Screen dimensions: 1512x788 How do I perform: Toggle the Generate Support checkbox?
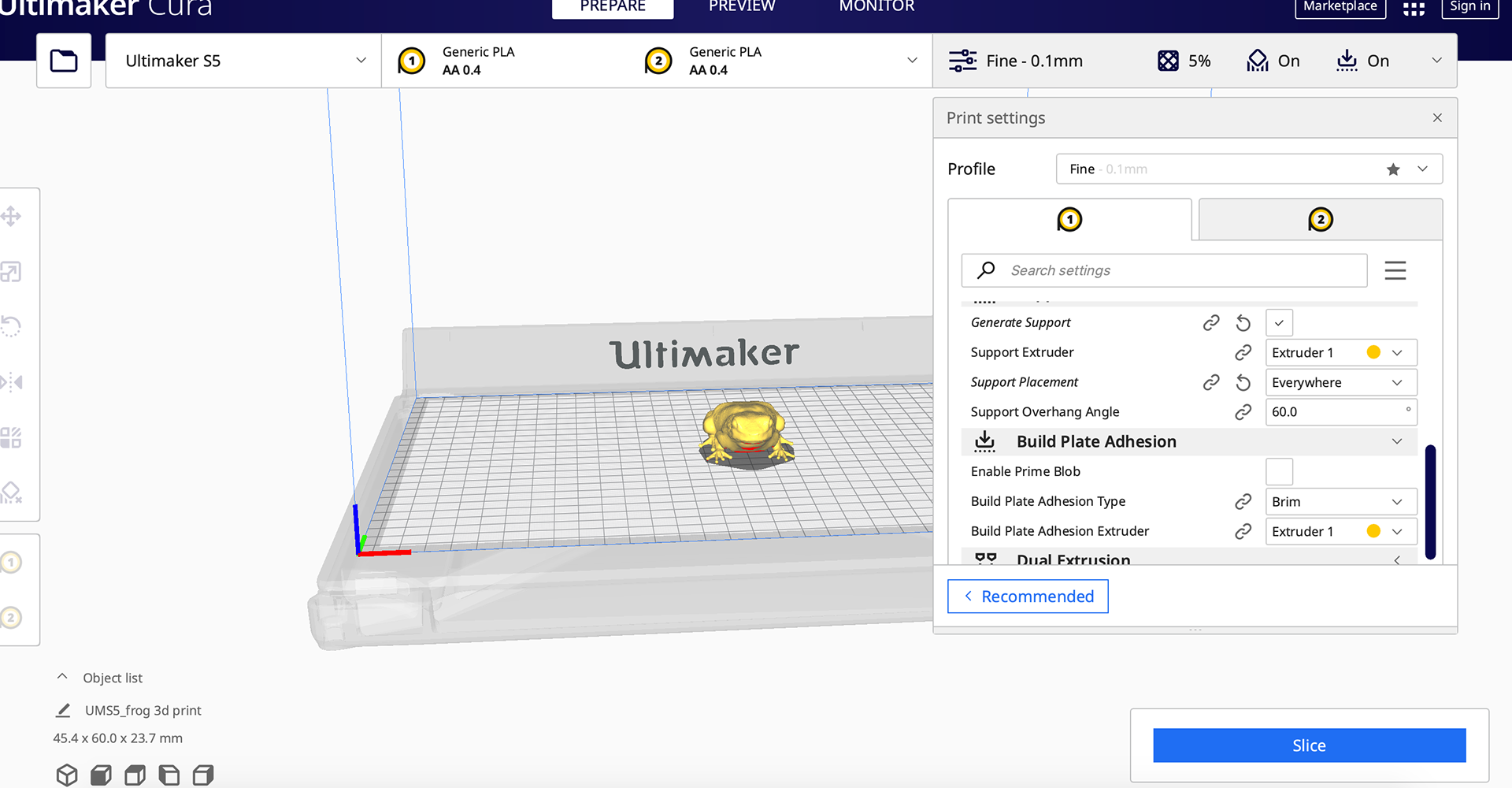pos(1279,322)
